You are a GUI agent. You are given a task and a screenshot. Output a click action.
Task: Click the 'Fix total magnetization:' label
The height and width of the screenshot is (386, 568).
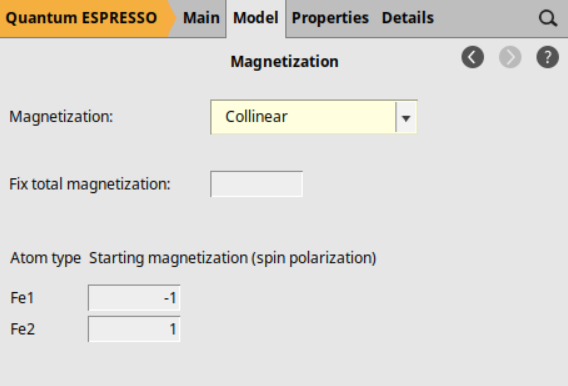click(x=89, y=184)
